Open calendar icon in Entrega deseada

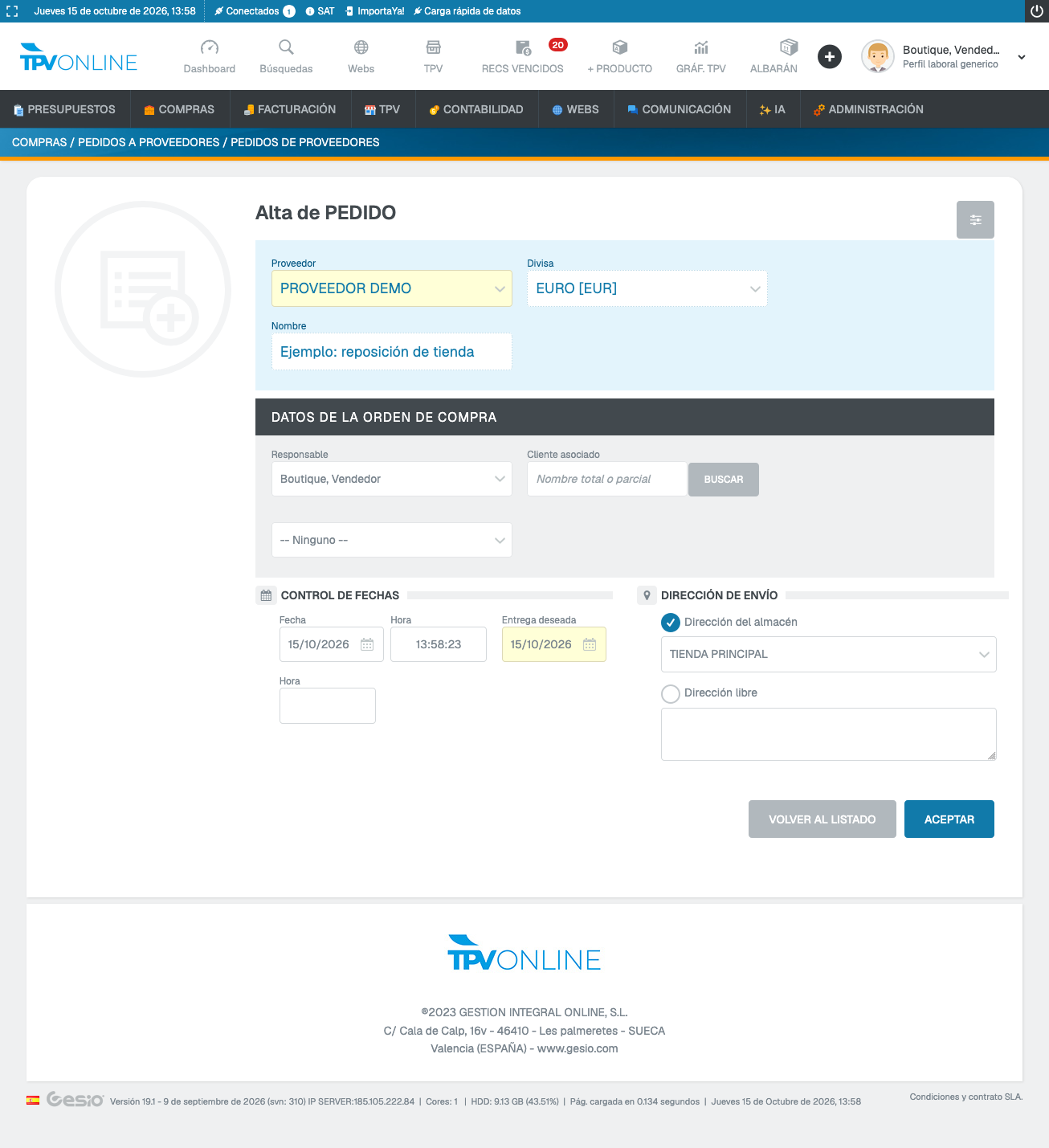point(590,644)
